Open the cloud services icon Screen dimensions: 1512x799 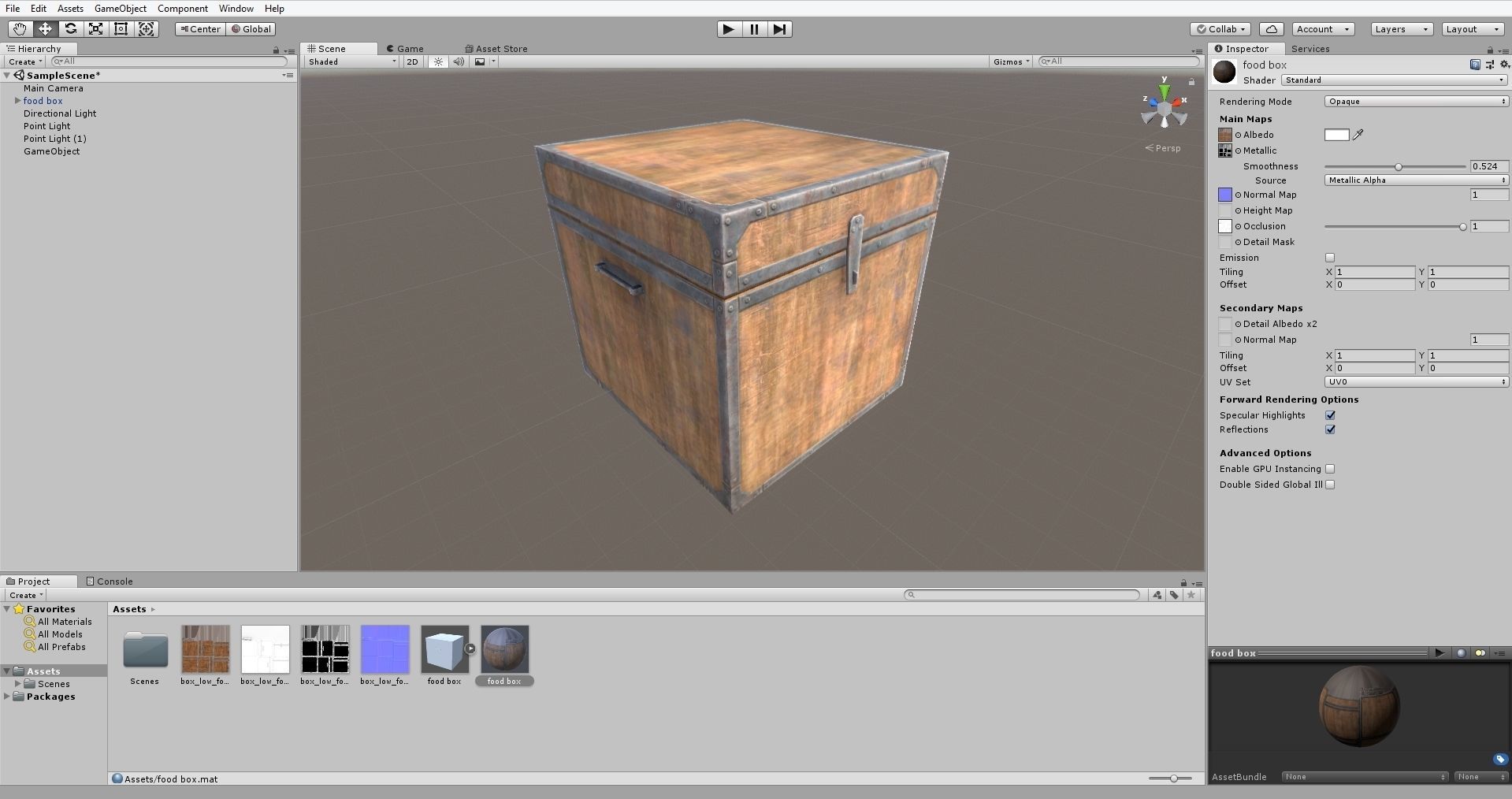(1271, 29)
